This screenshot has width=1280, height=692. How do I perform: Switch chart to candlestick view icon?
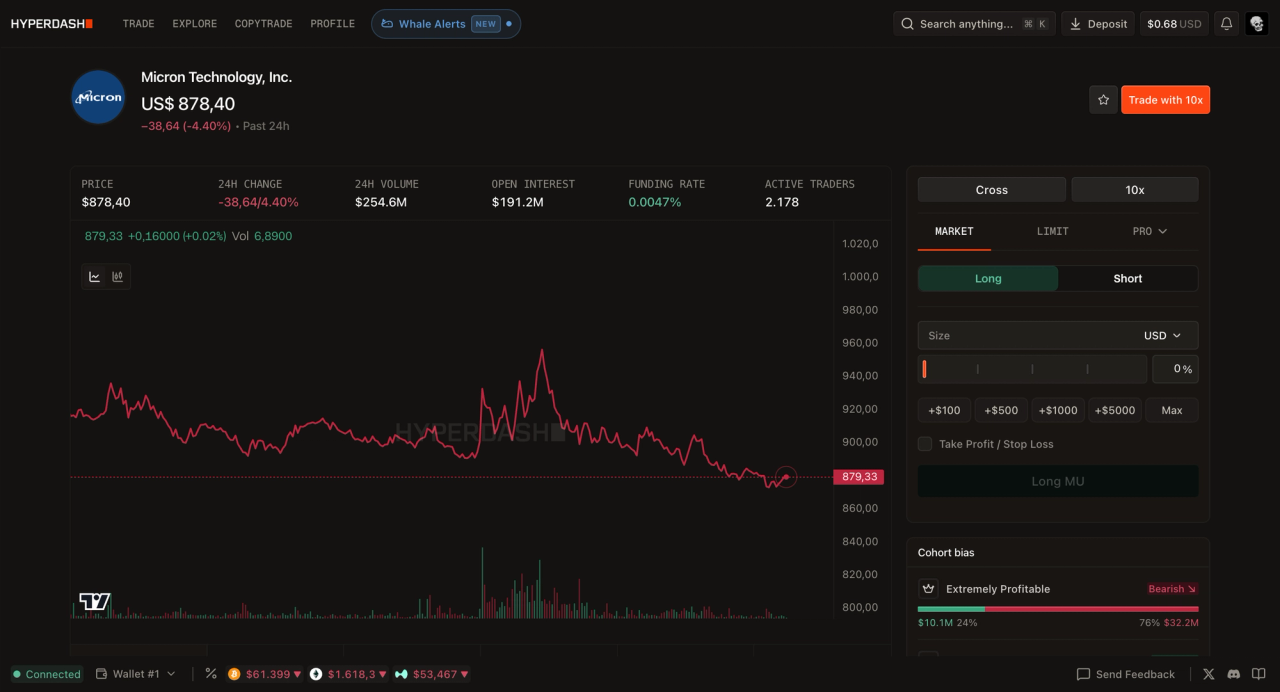click(118, 277)
